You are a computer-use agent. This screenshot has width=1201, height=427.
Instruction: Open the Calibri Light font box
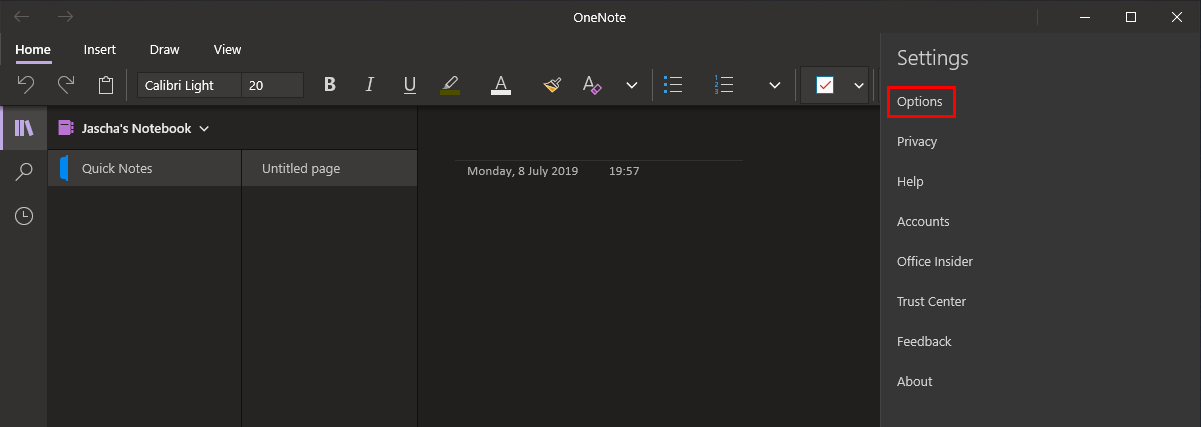[x=190, y=85]
